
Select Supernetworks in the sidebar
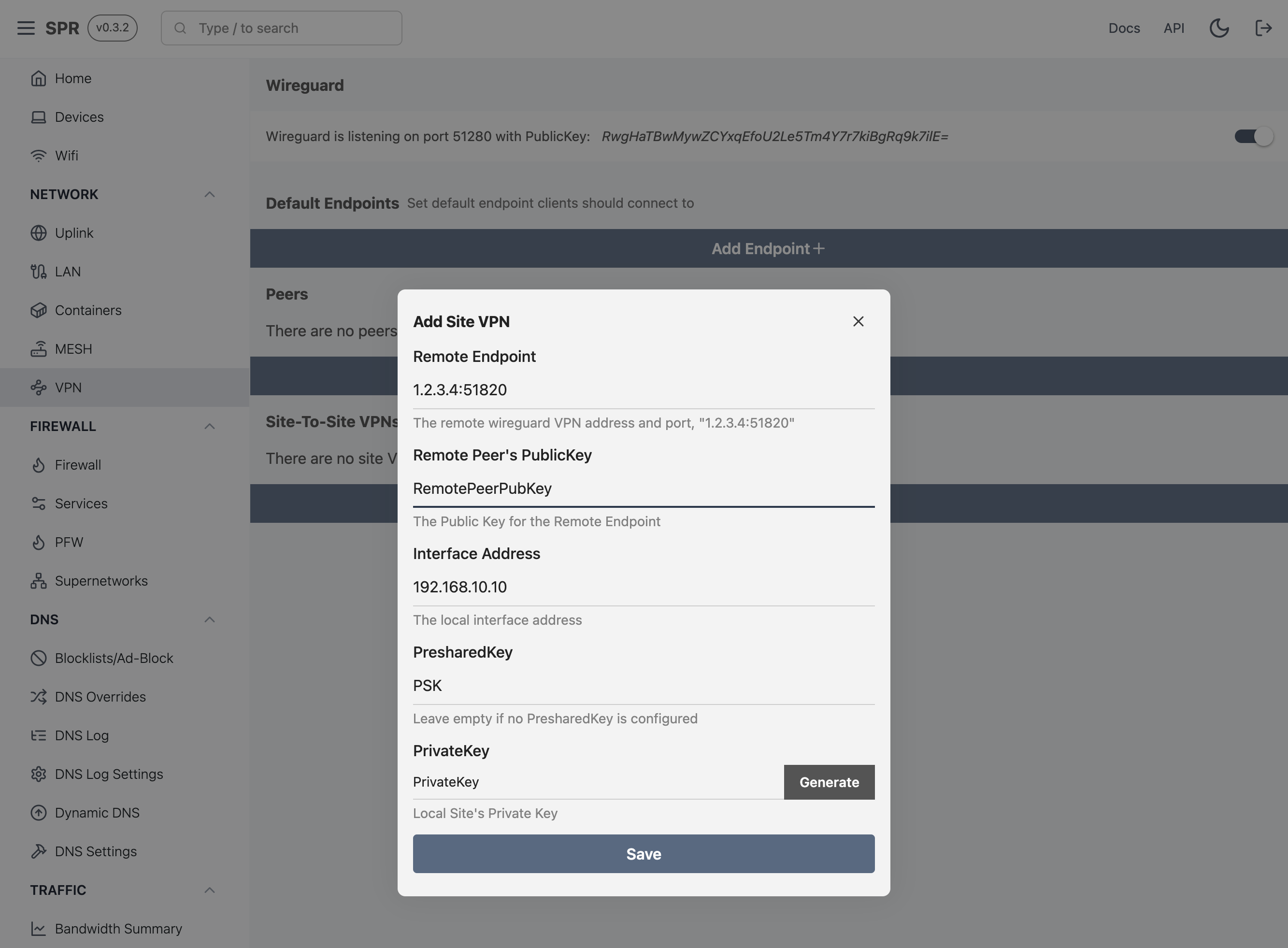point(125,581)
